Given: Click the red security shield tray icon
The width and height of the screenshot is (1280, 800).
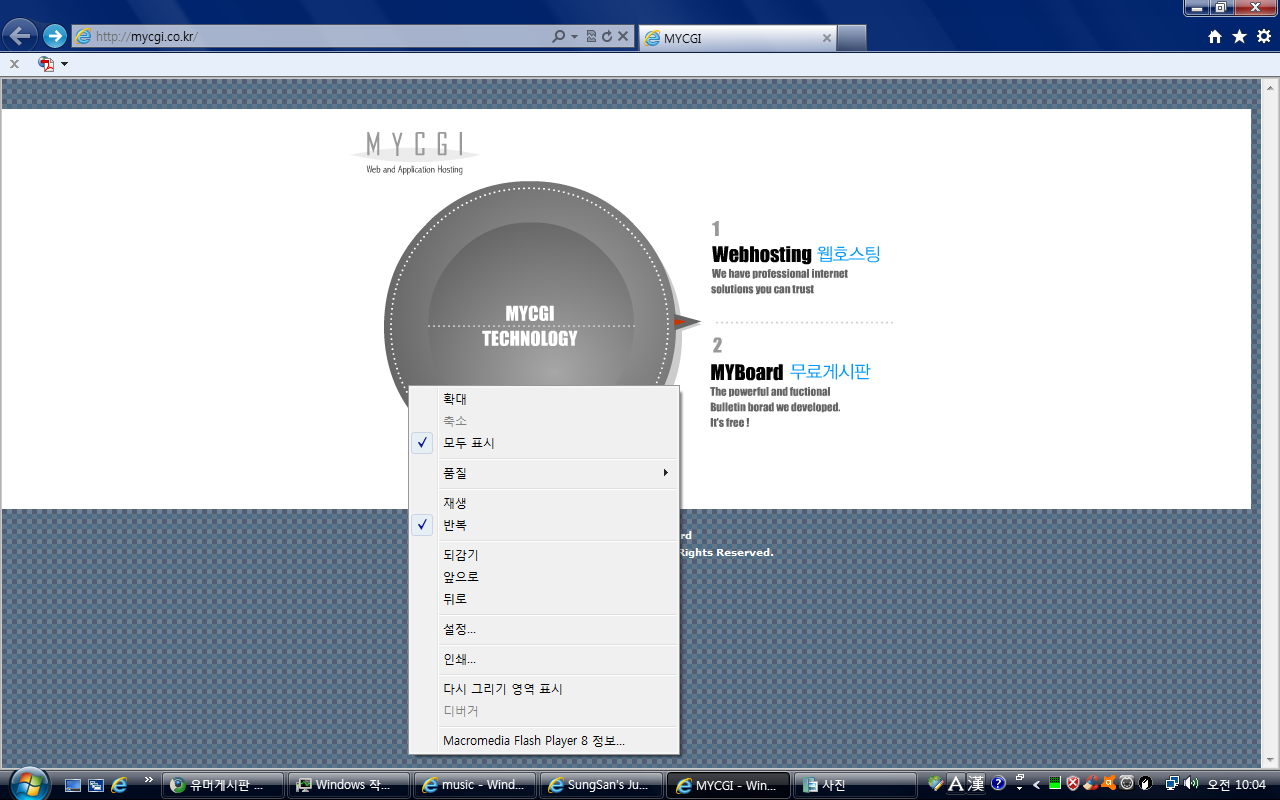Looking at the screenshot, I should (1073, 784).
